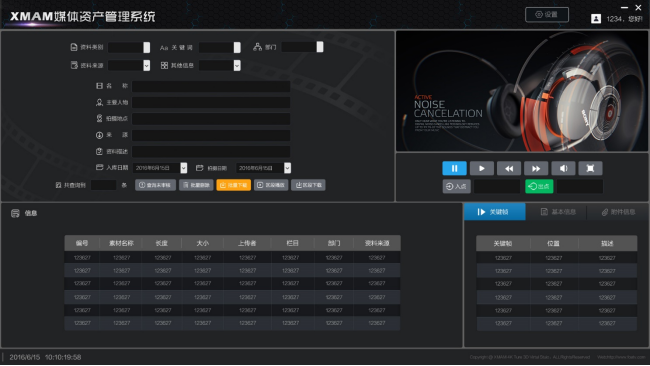Pause the video with the blue pause button
650x366 pixels.
(454, 168)
